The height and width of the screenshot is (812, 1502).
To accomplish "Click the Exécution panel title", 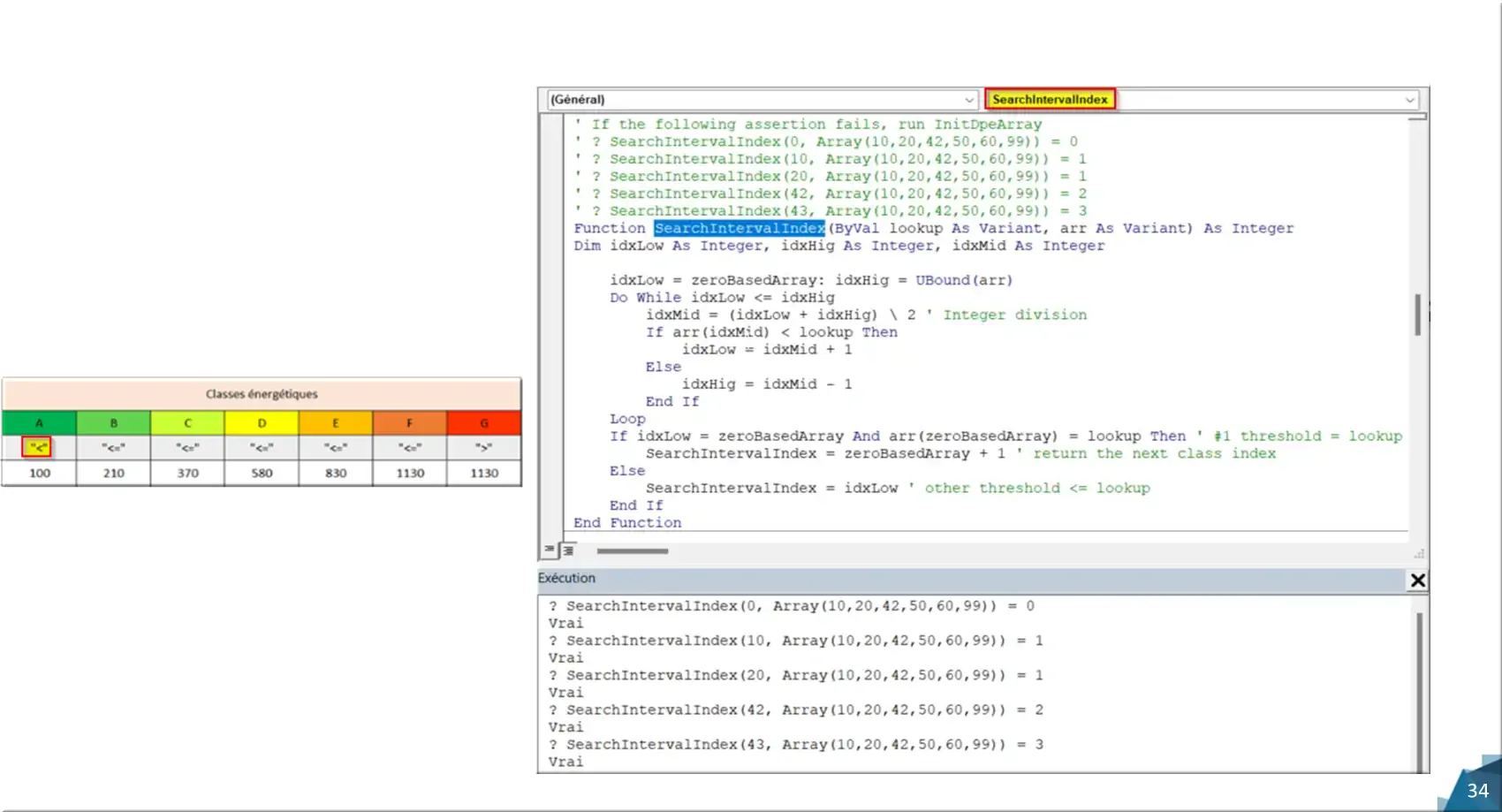I will (566, 578).
